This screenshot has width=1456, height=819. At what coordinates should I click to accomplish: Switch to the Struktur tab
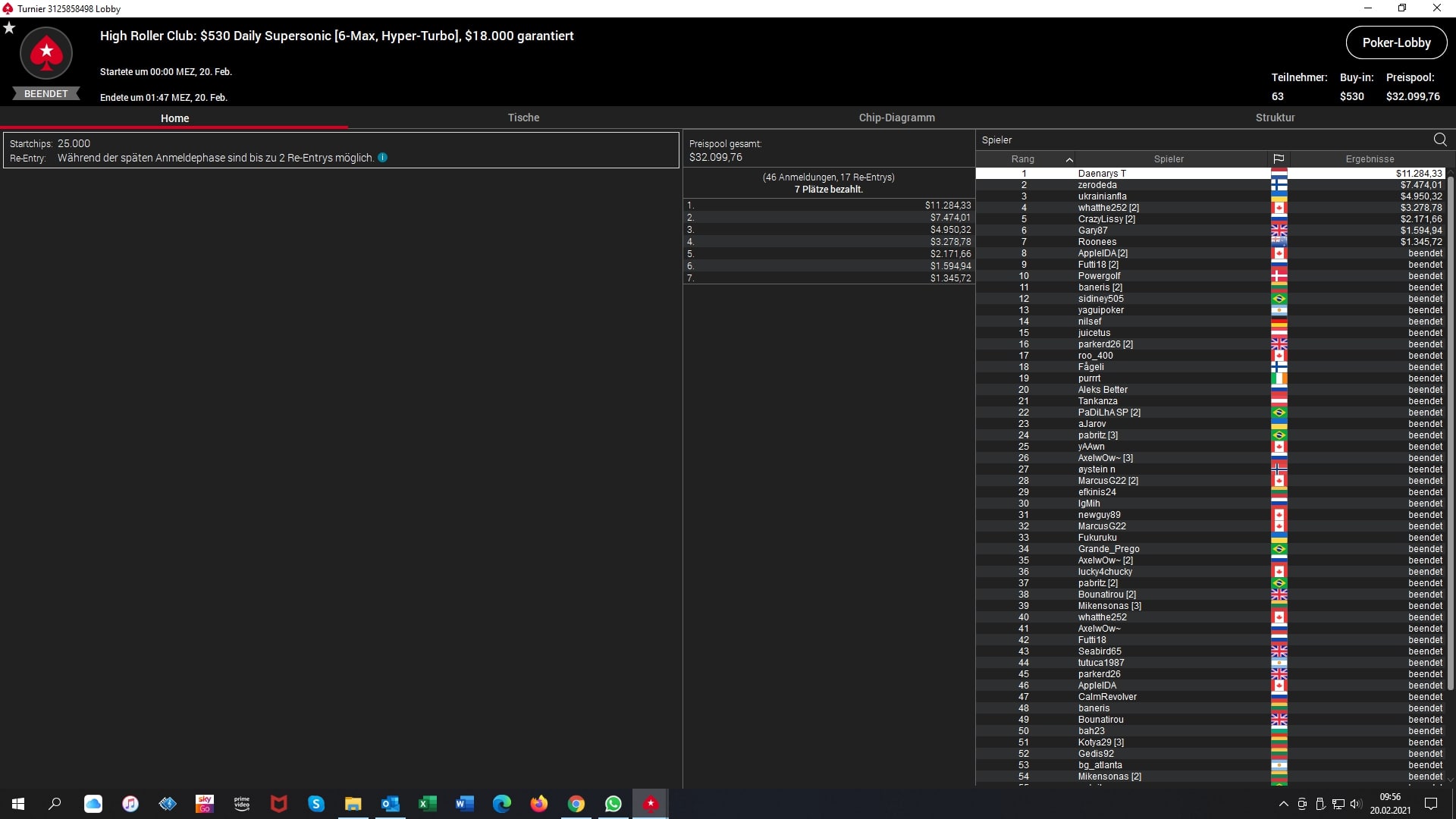[1275, 118]
